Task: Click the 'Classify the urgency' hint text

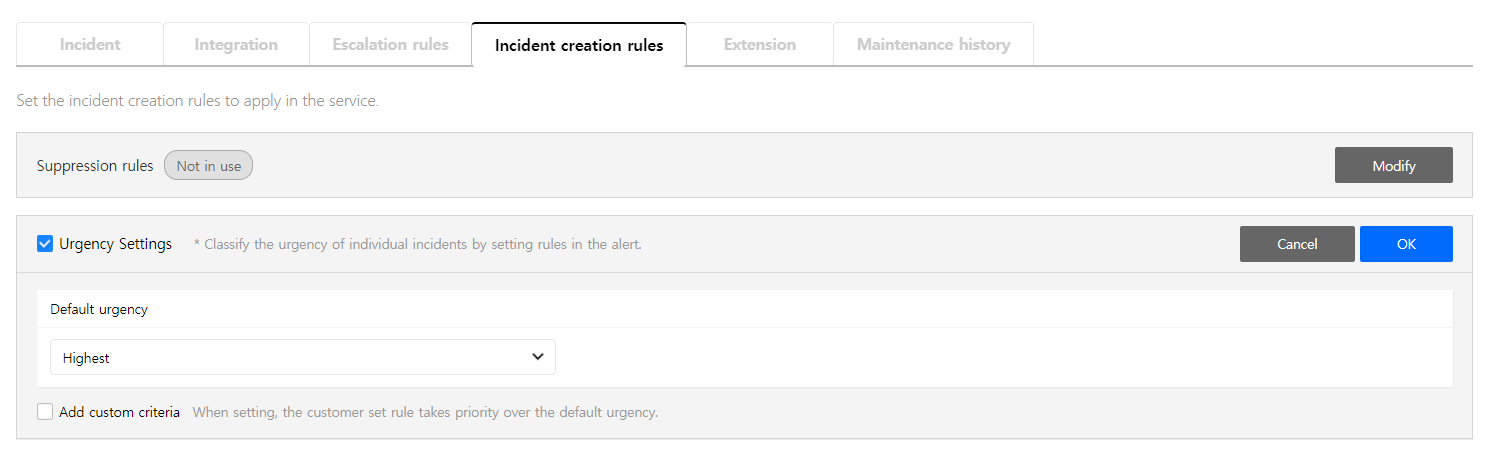Action: click(417, 244)
